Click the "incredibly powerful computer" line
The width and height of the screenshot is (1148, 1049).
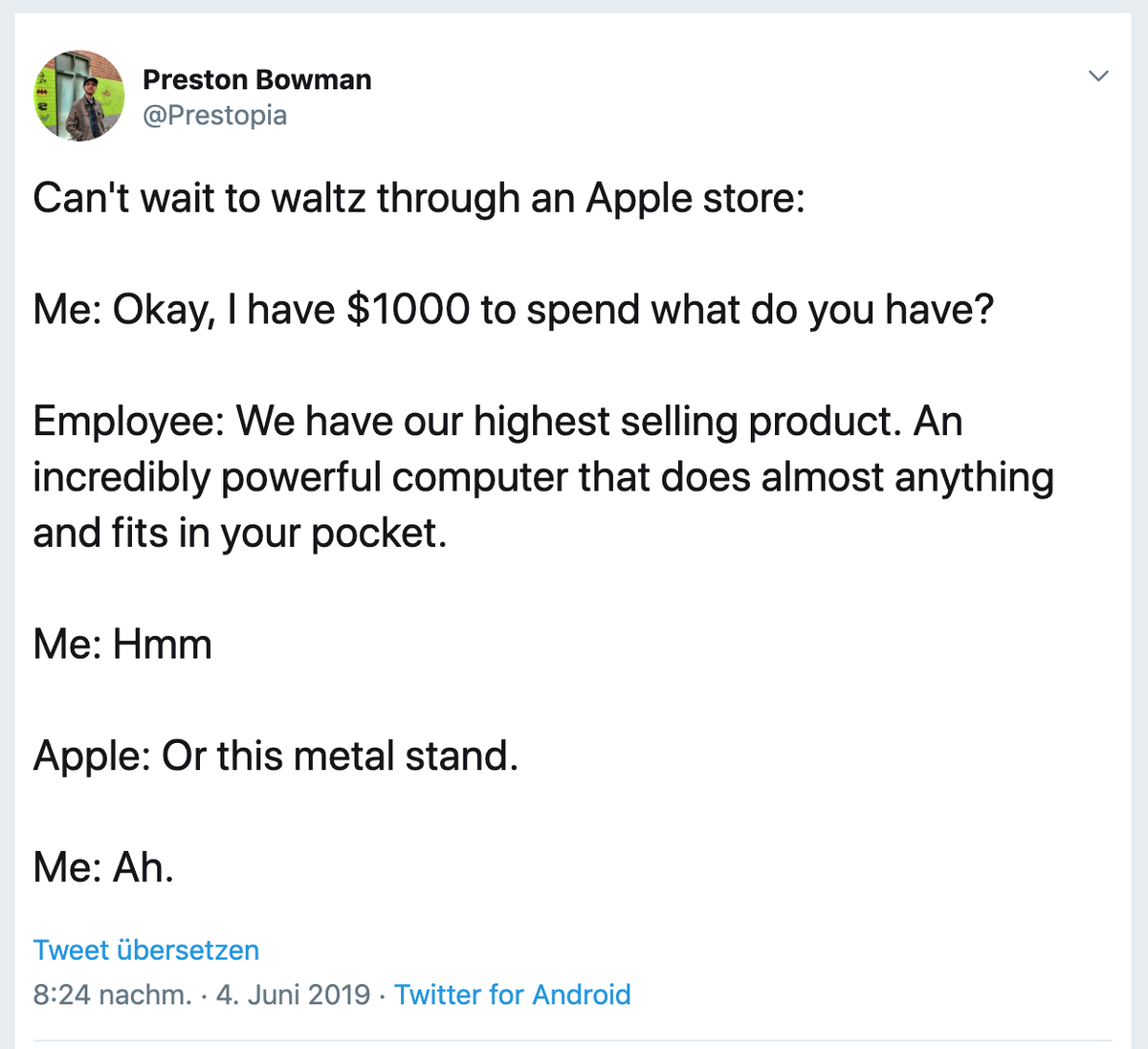543,476
